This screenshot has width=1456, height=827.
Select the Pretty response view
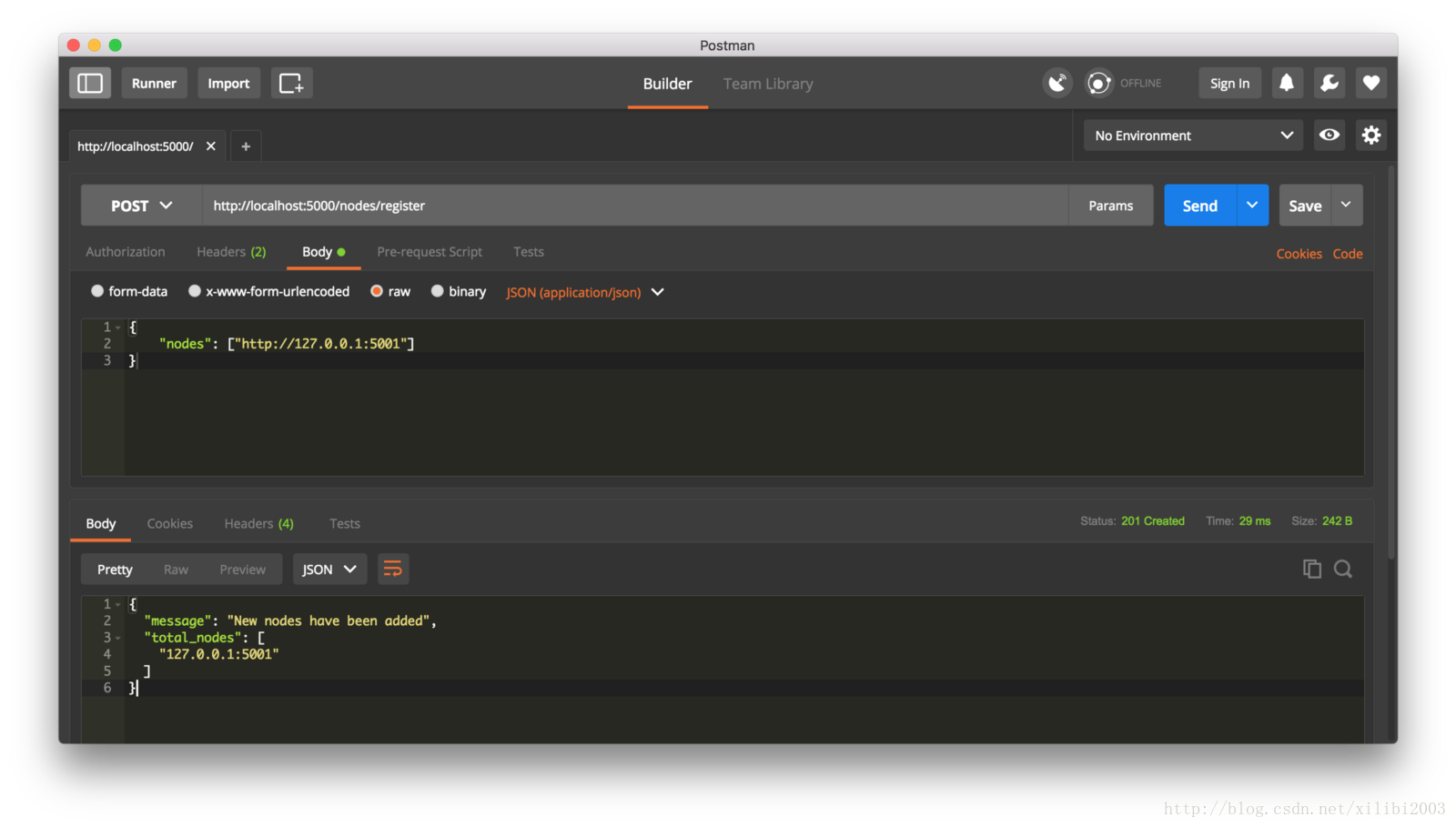[x=115, y=570]
